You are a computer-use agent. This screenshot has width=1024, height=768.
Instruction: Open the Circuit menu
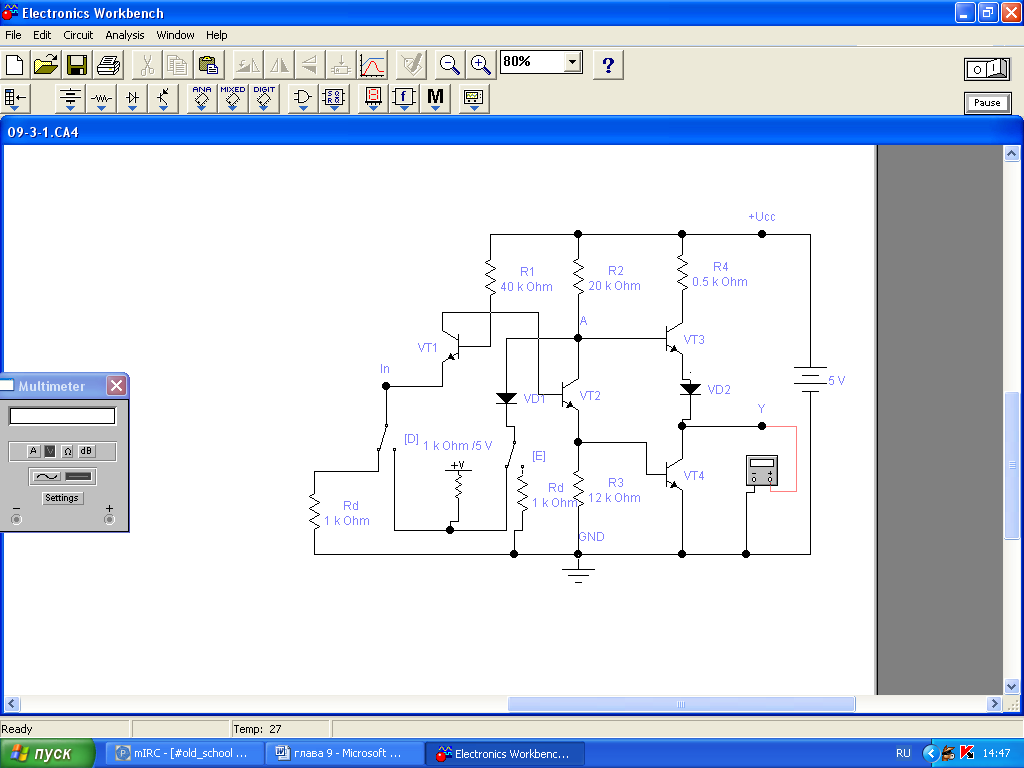[x=78, y=35]
